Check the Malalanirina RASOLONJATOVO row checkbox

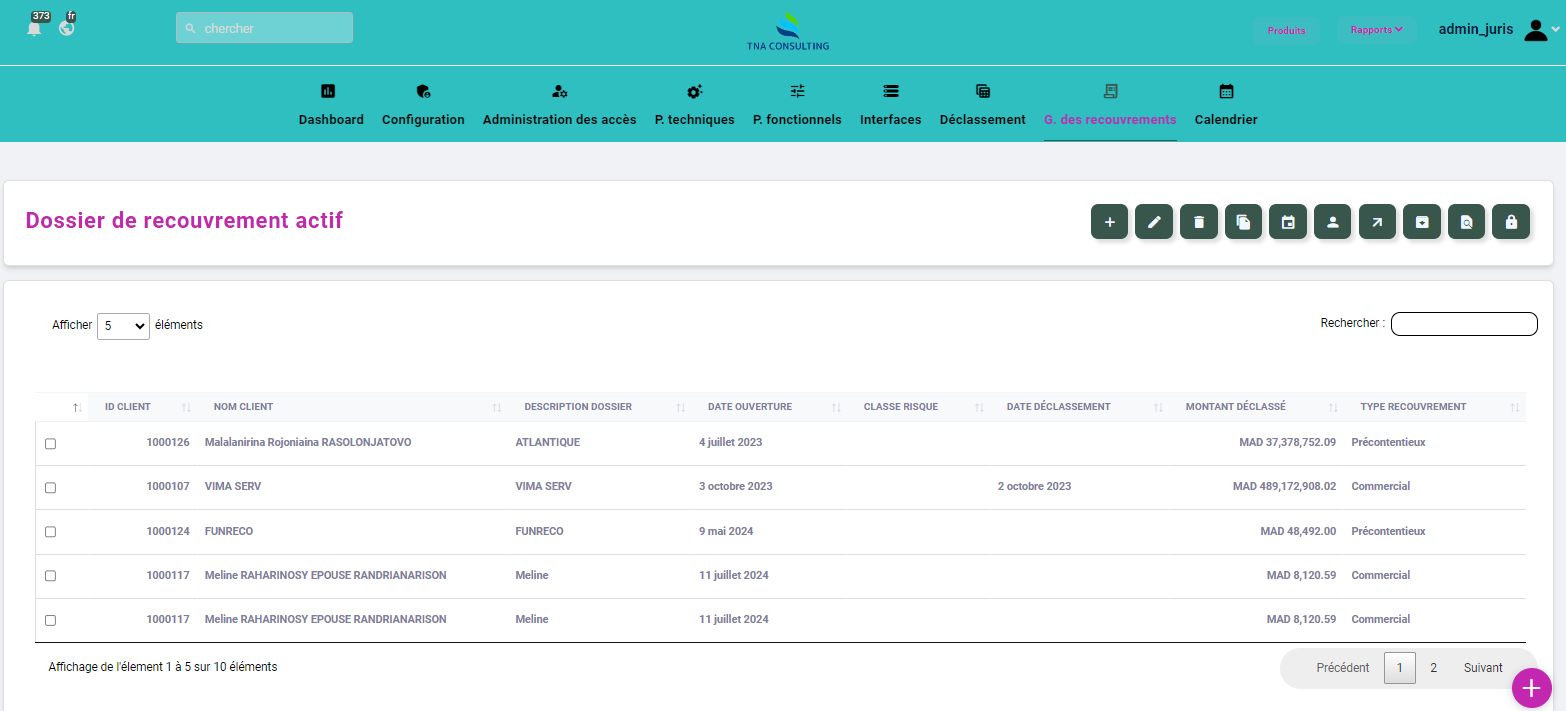50,443
